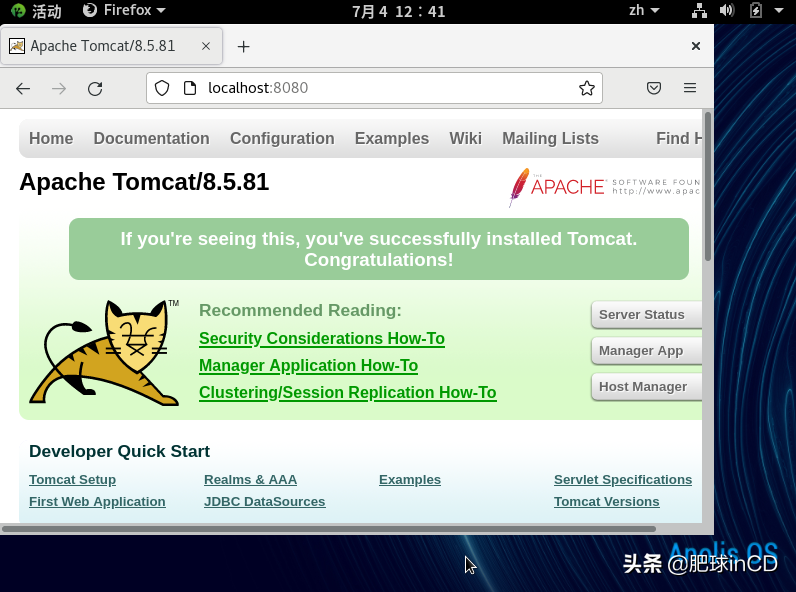Click the Recommended Reading: heading

[x=300, y=310]
